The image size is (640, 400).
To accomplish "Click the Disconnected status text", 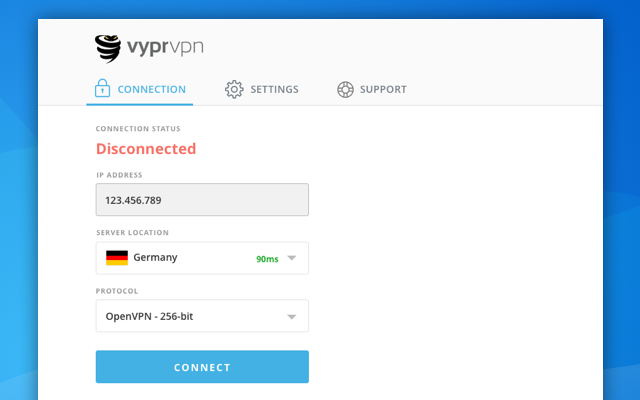I will pyautogui.click(x=146, y=149).
